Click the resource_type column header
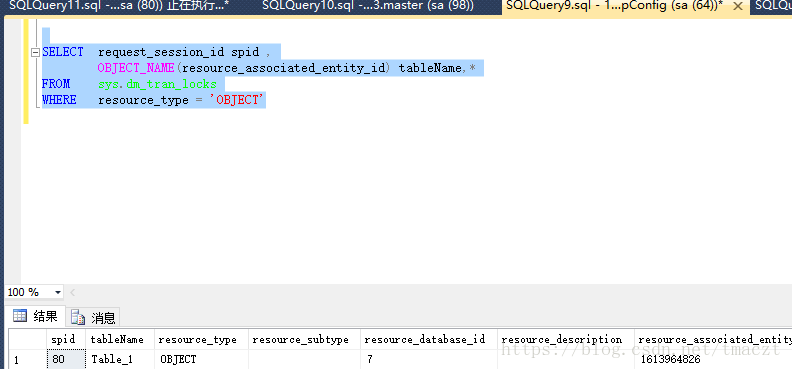792x369 pixels. point(201,339)
